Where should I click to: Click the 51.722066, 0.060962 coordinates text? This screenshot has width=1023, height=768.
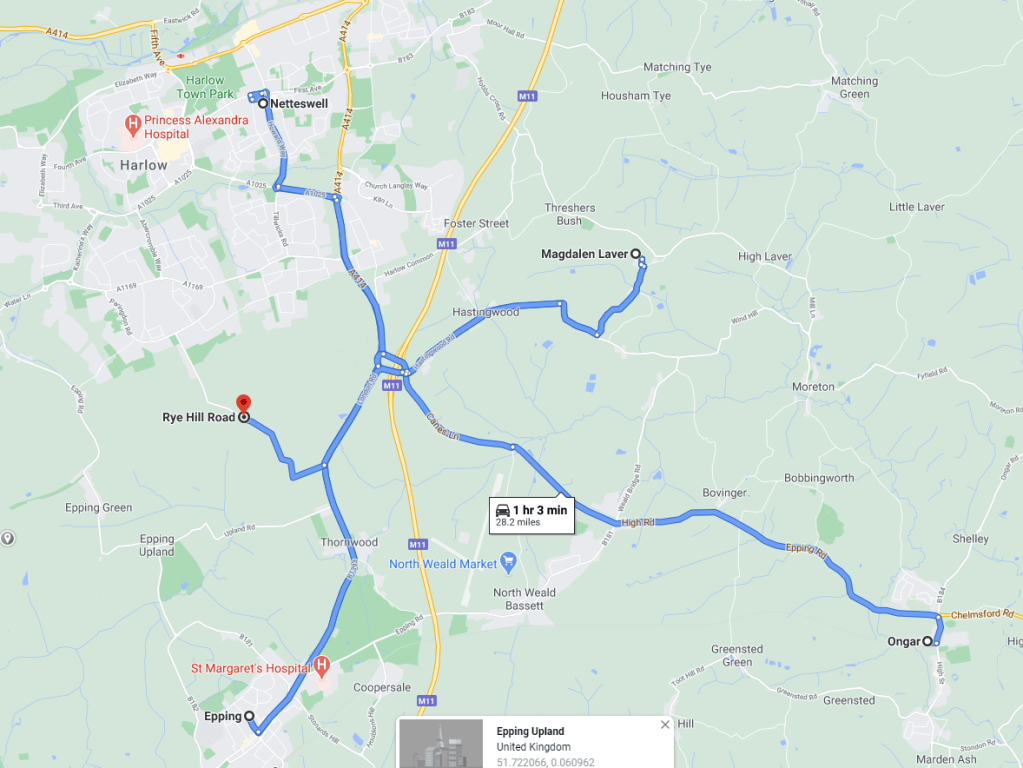click(545, 761)
